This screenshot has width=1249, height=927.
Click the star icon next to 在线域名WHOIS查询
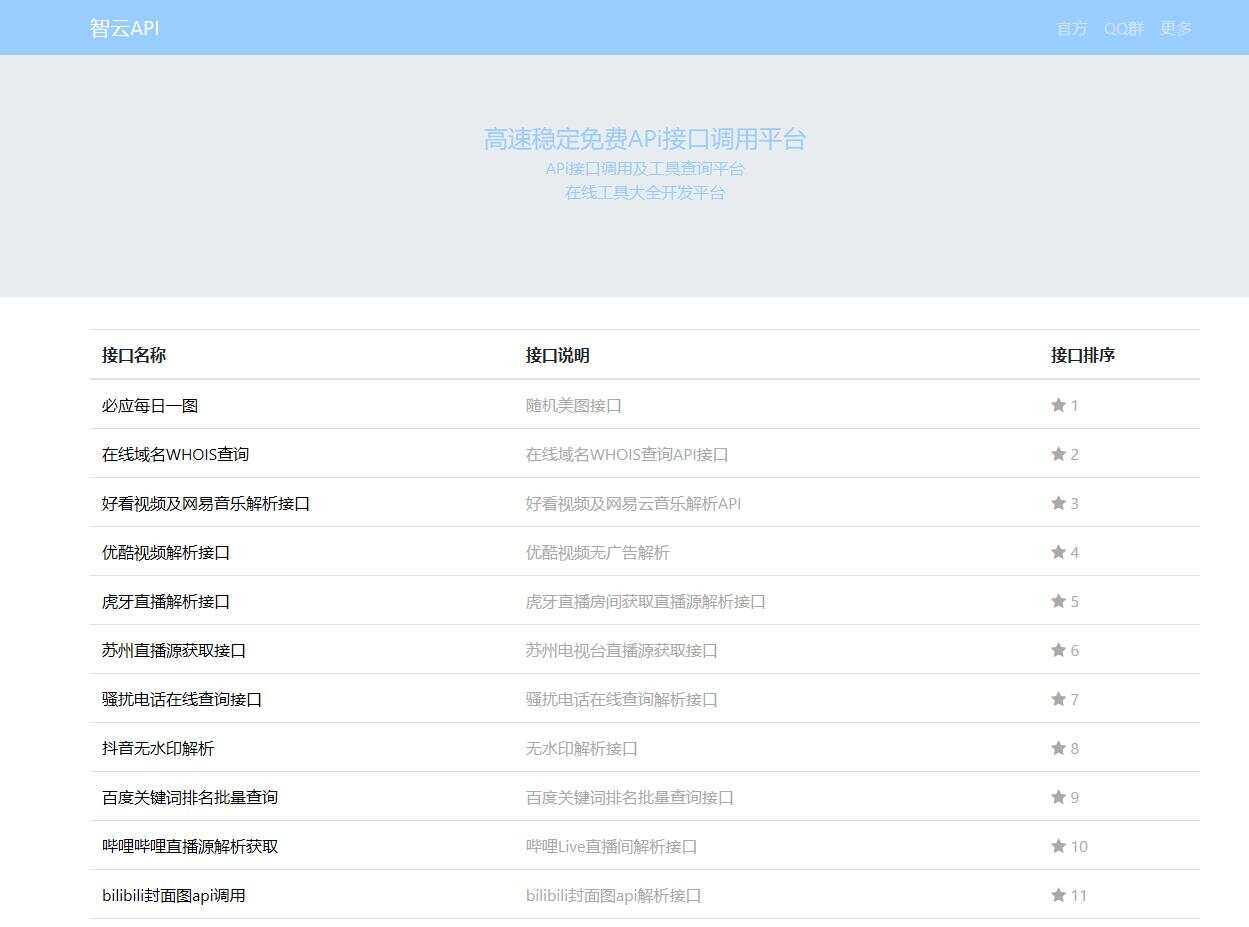pos(1057,454)
